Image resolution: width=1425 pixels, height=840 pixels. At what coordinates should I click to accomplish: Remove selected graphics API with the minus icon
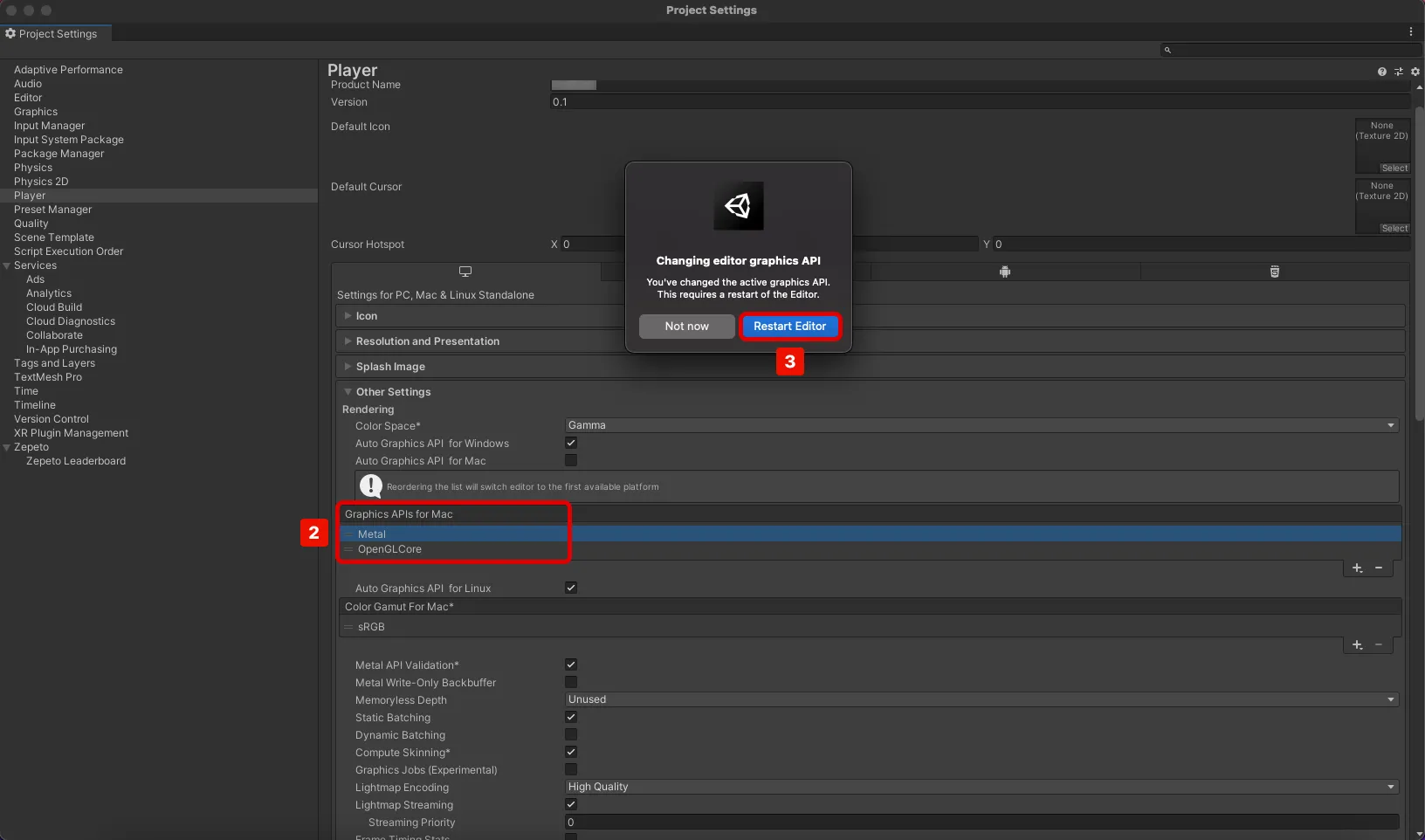point(1379,568)
